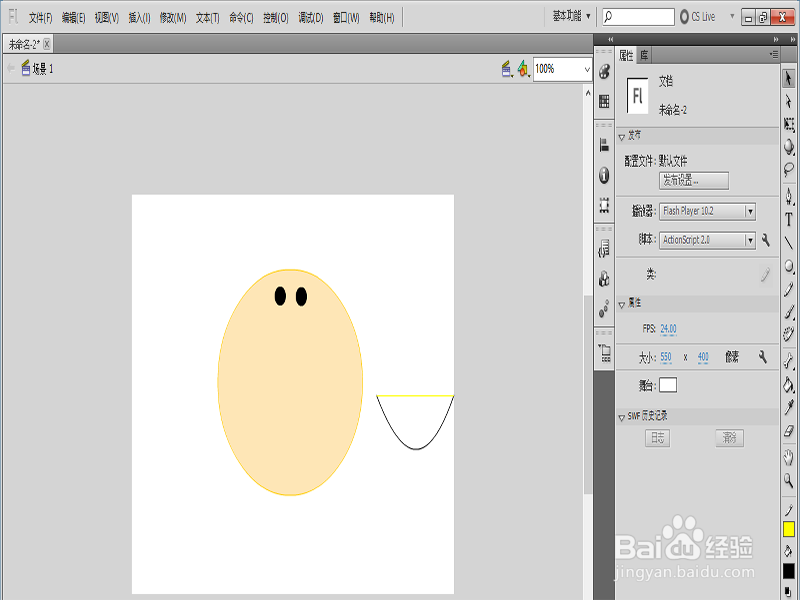Select the Lasso tool
Screen dimensions: 800x600
[x=789, y=170]
